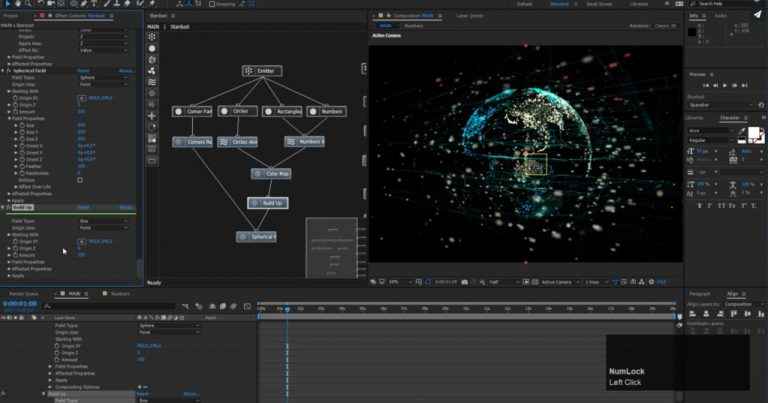
Task: Click top icon in Stardust node toolbar
Action: pyautogui.click(x=152, y=35)
